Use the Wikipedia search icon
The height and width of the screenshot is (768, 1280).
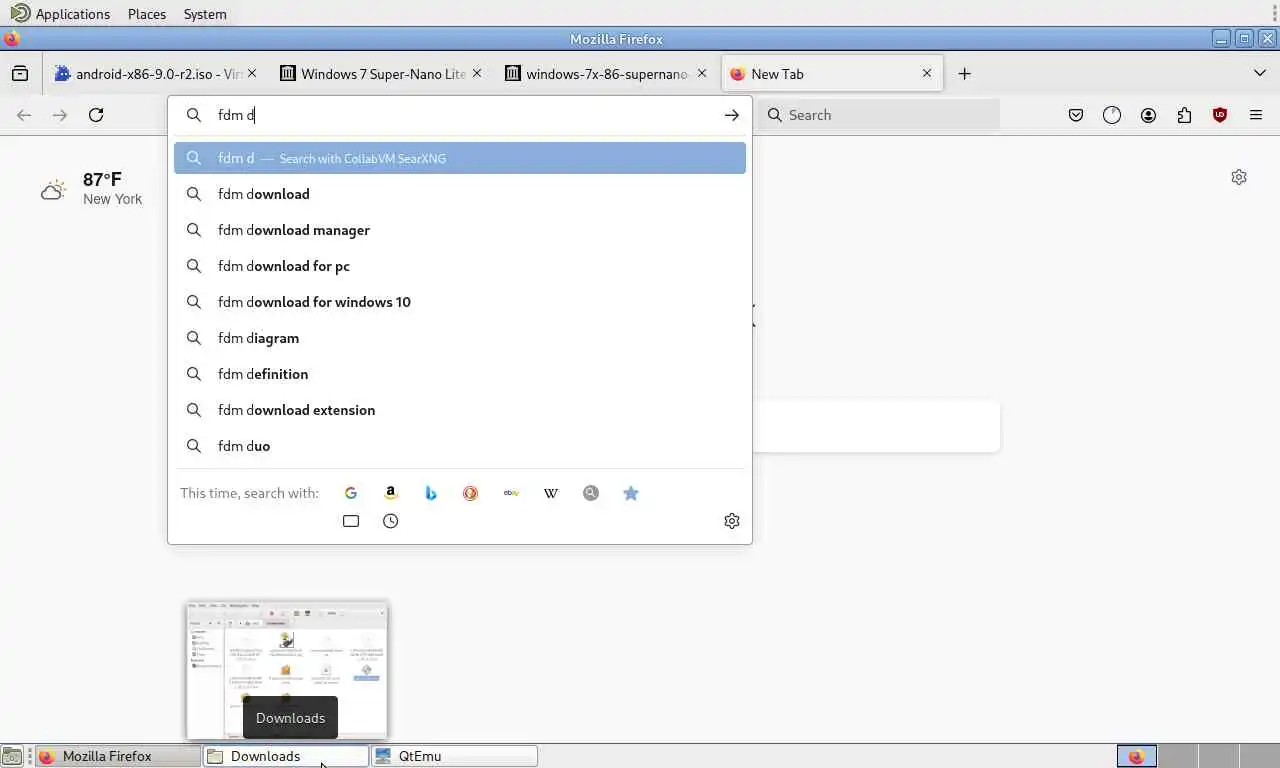(x=551, y=493)
